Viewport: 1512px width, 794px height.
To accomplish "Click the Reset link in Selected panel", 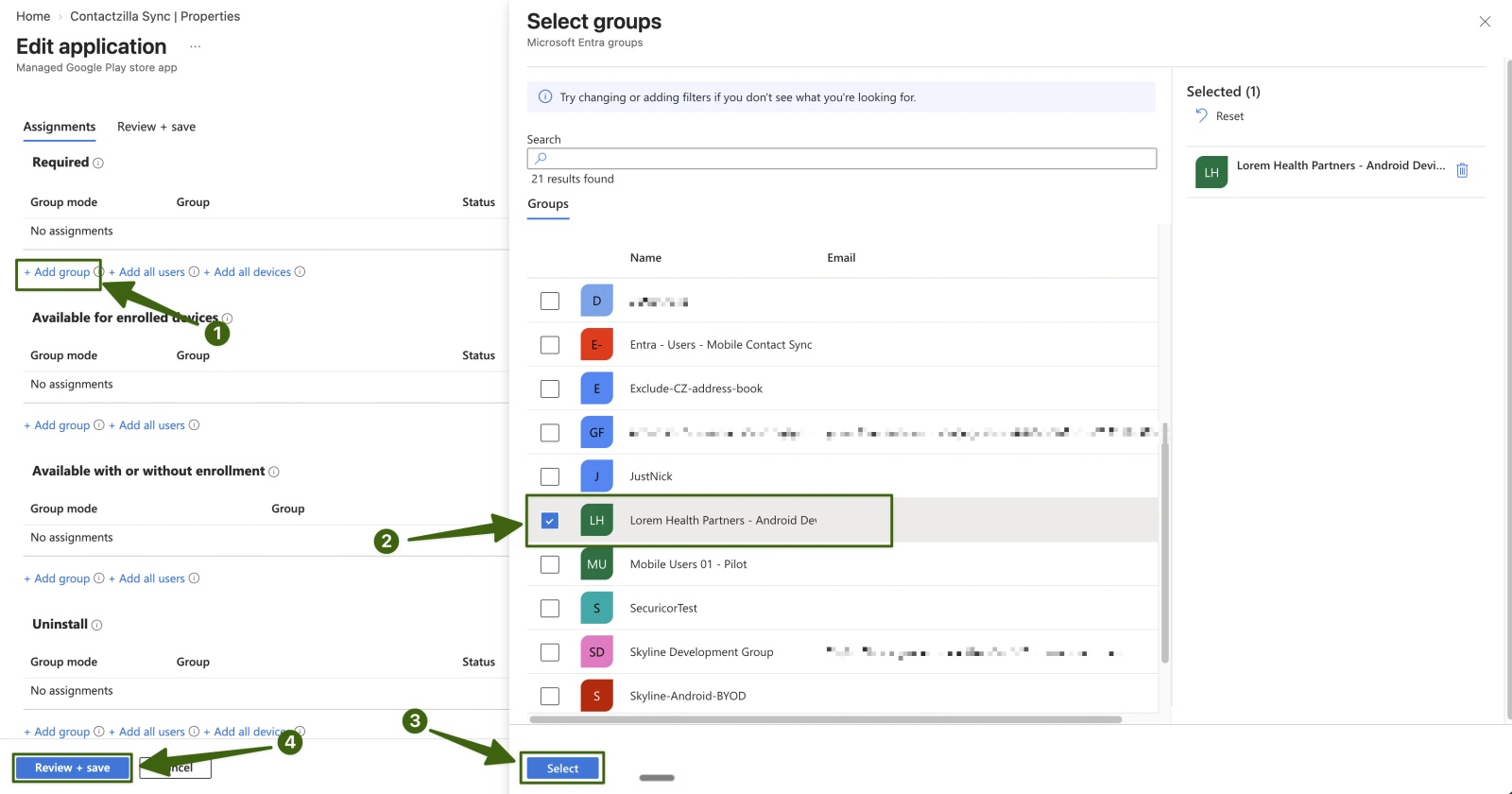I will pyautogui.click(x=1229, y=116).
